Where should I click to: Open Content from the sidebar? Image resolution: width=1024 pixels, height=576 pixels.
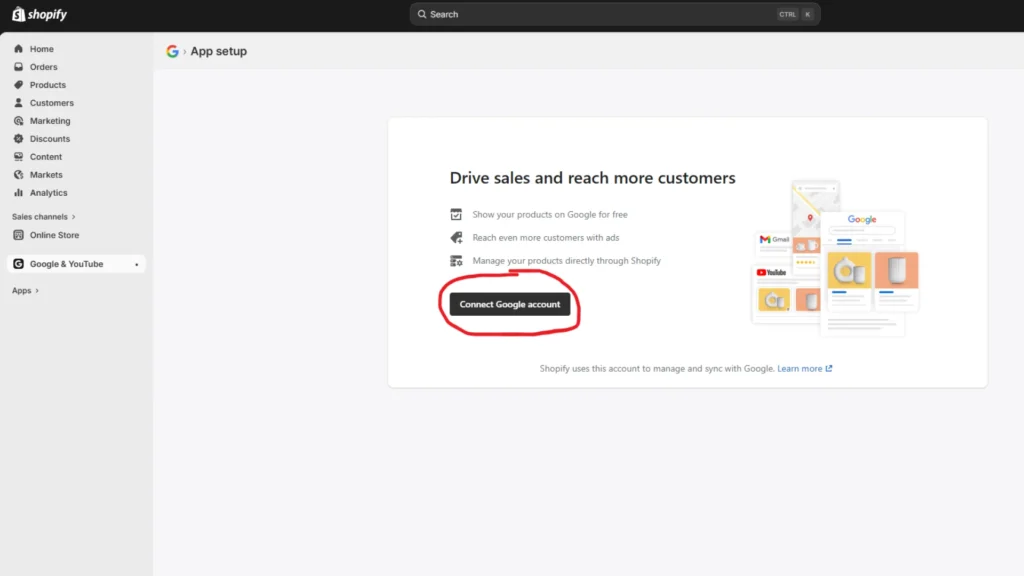click(x=20, y=156)
